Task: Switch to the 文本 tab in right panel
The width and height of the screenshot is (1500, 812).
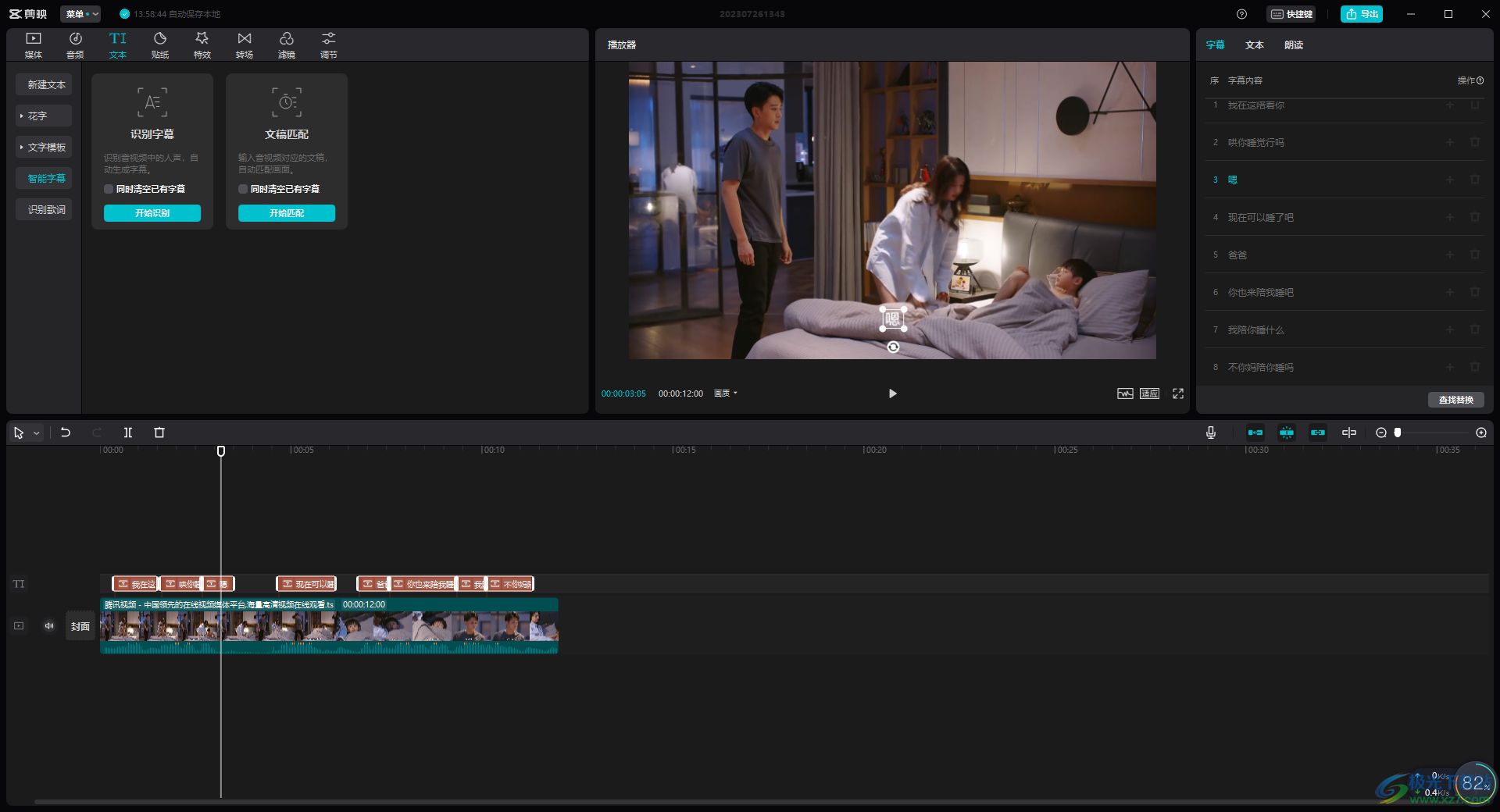Action: 1255,45
